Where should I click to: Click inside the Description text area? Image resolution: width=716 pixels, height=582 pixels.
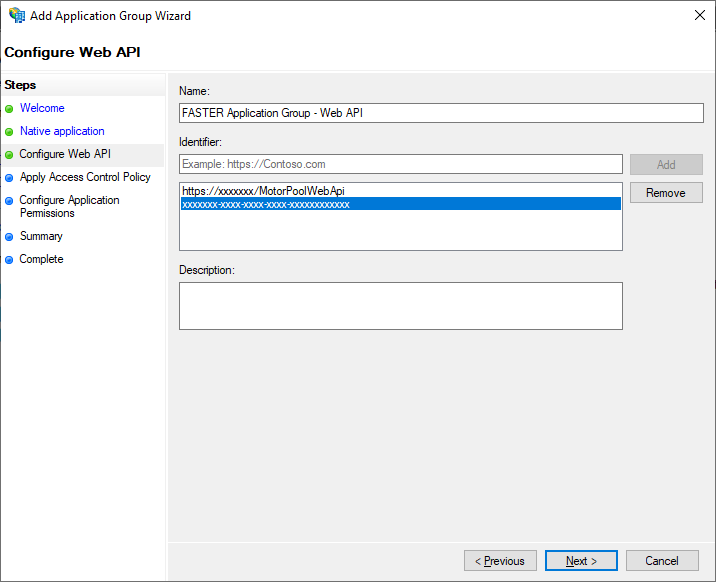(400, 306)
